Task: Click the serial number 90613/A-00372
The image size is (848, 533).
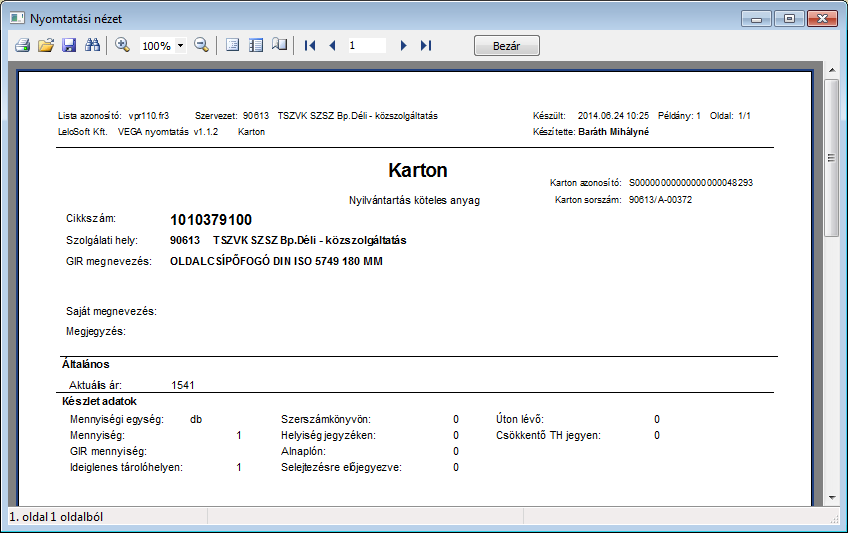Action: coord(660,199)
